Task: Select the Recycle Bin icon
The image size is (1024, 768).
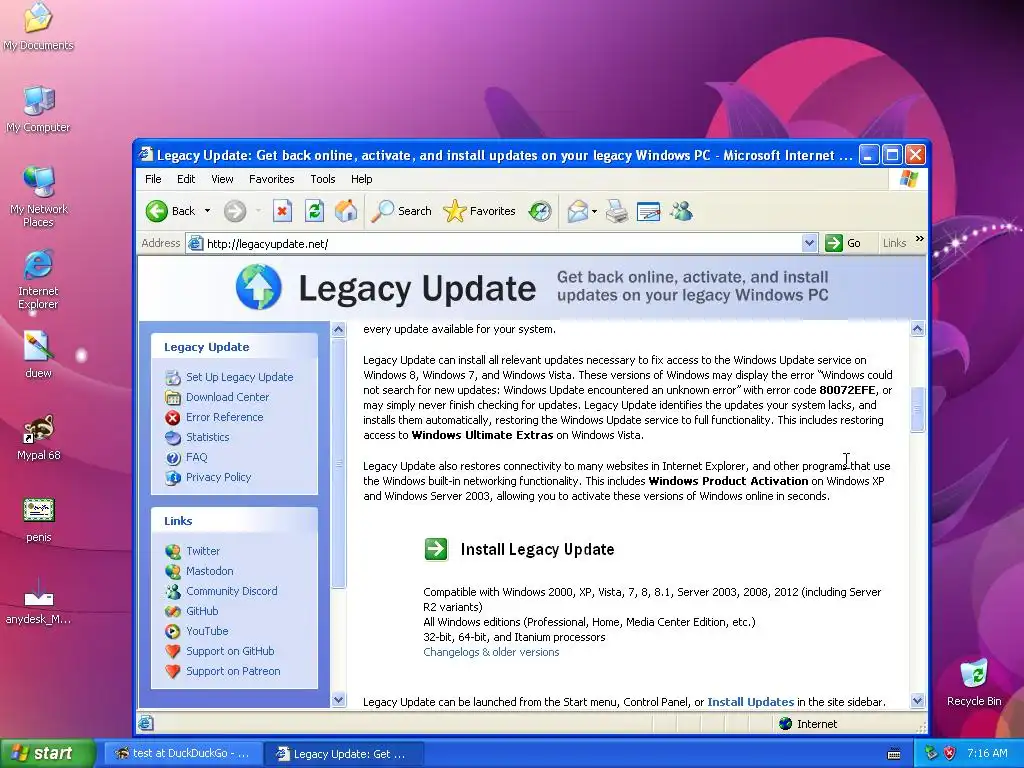Action: coord(974,682)
